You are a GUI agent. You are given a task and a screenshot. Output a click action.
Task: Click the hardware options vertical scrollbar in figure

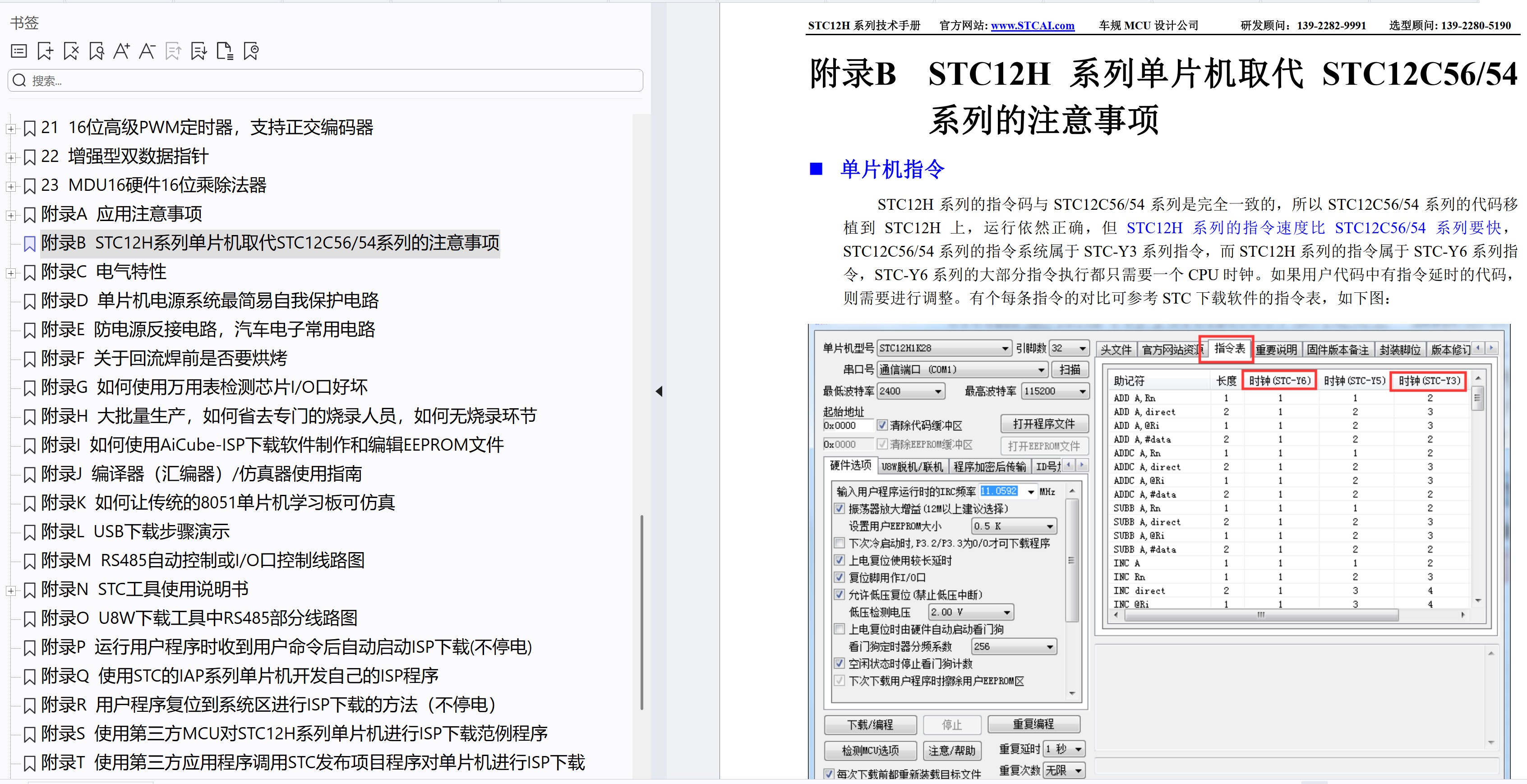1071,560
